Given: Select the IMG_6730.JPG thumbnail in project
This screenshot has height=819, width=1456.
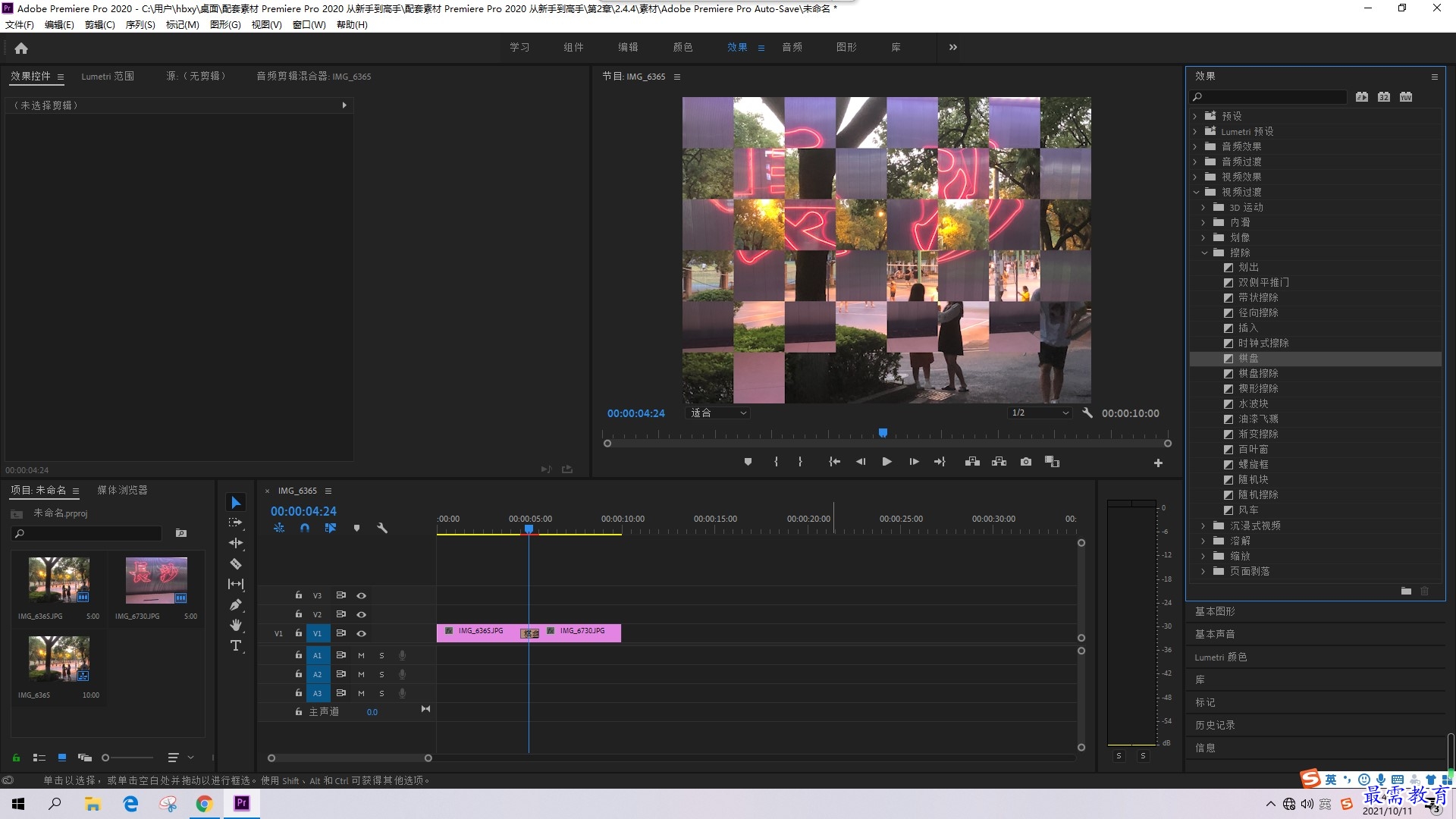Looking at the screenshot, I should click(156, 580).
